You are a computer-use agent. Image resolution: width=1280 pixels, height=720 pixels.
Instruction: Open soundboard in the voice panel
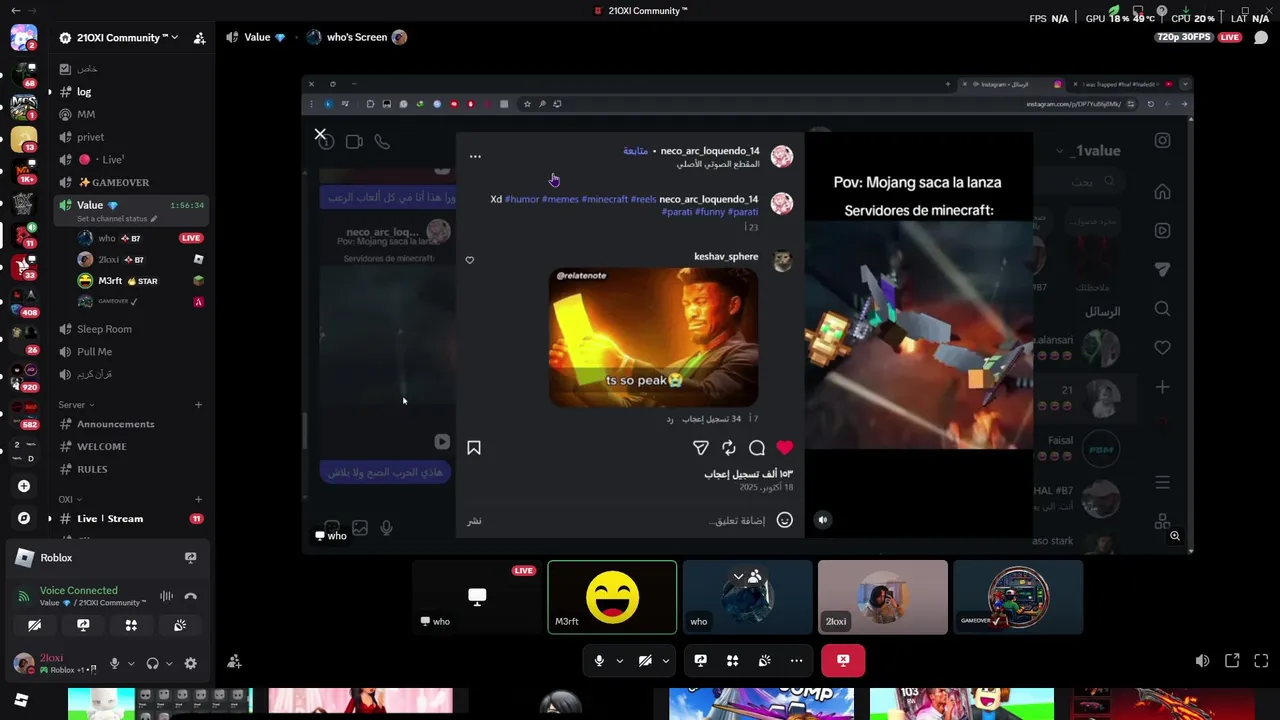(x=180, y=625)
